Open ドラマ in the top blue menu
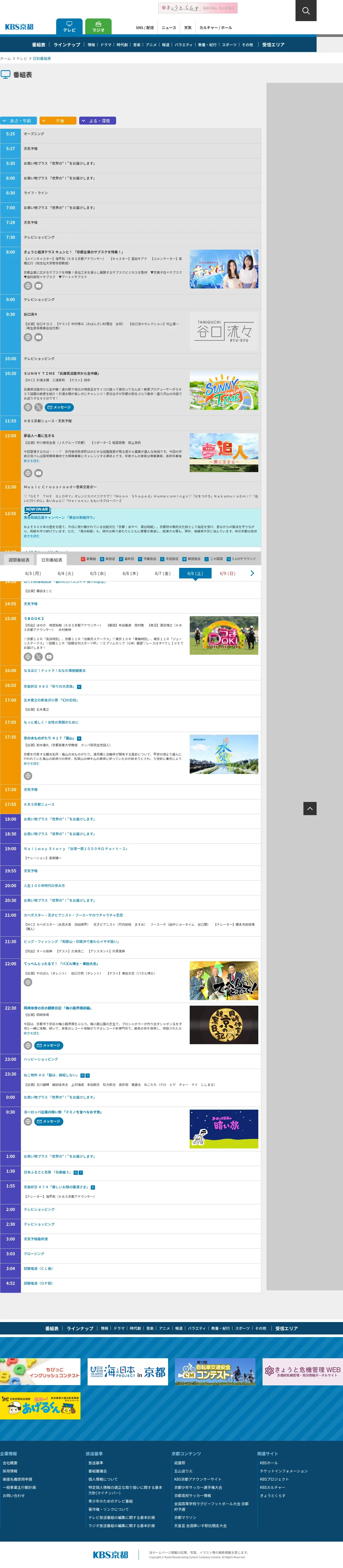Screen dimensions: 343x1568 (x=106, y=44)
